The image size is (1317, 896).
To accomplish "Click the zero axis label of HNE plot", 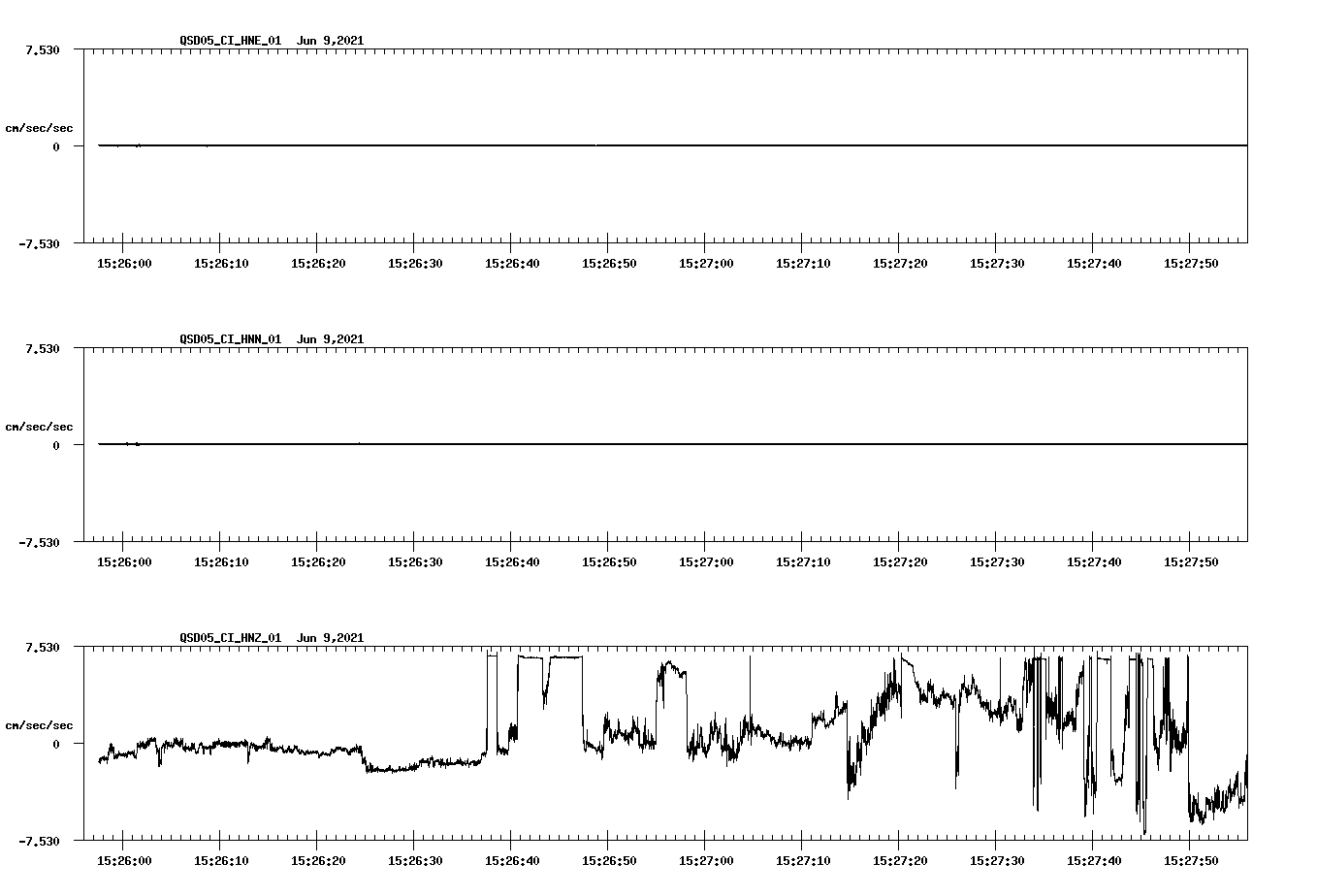I will click(56, 146).
